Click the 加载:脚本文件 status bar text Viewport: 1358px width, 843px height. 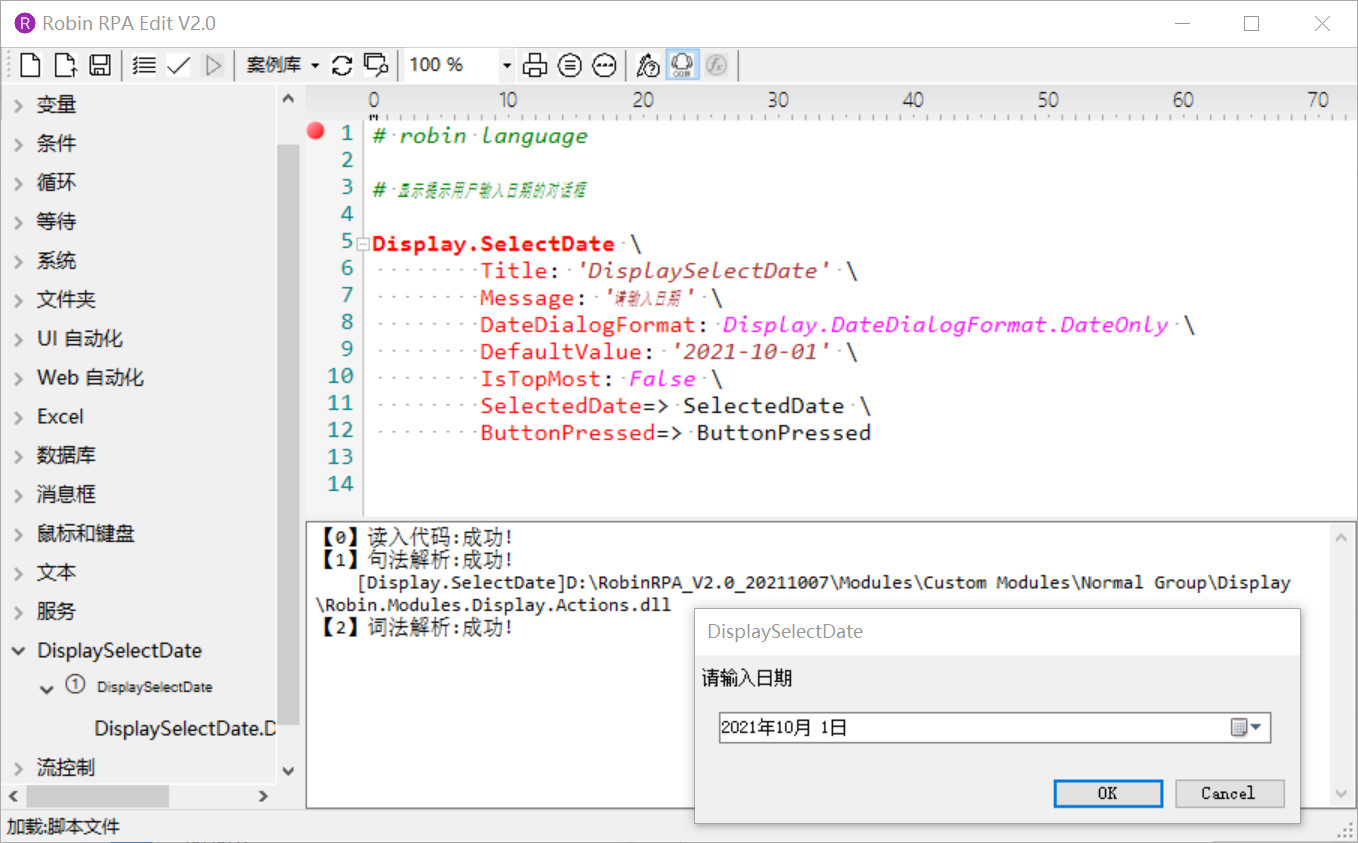tap(63, 827)
